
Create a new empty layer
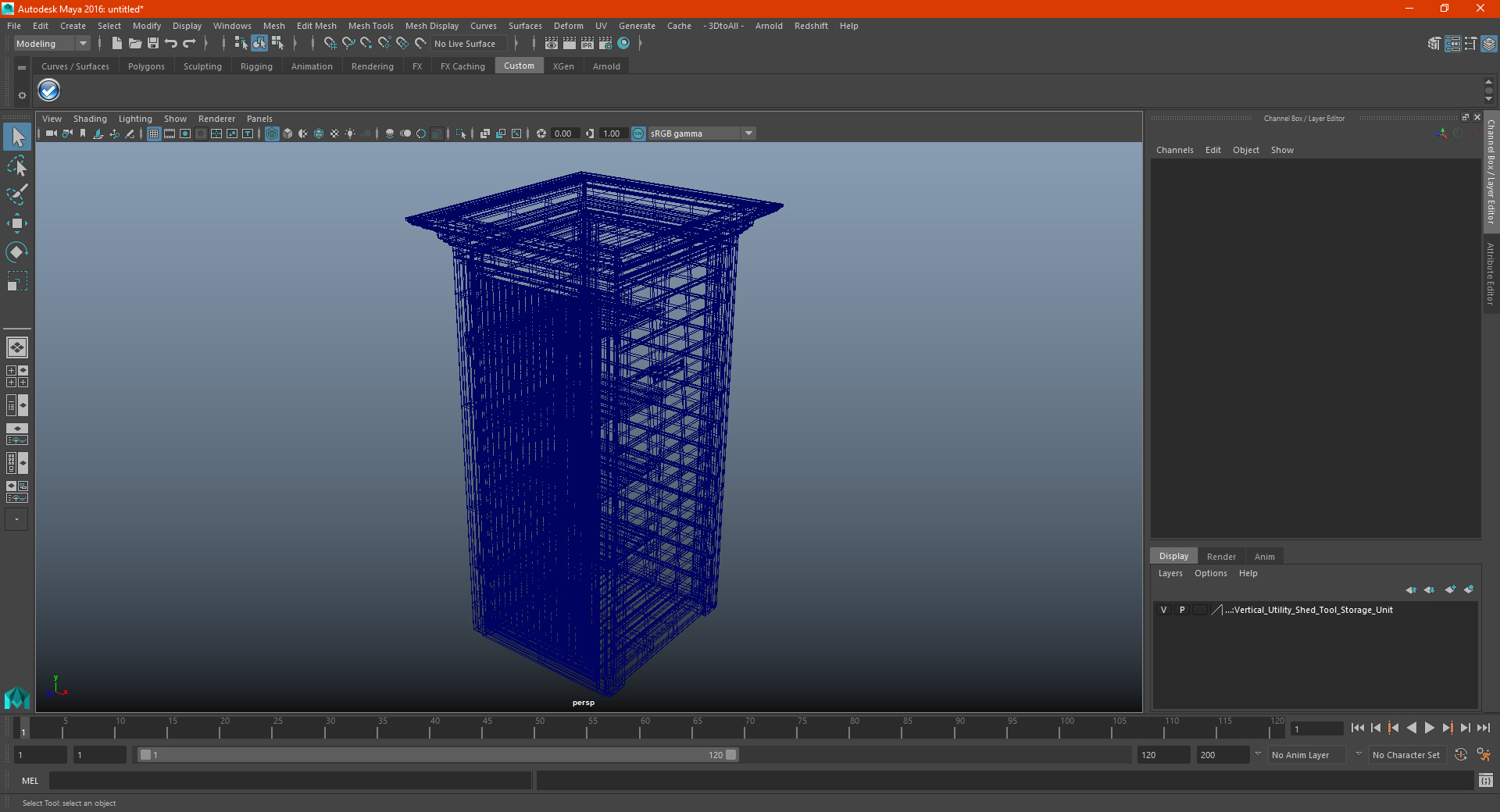1450,589
